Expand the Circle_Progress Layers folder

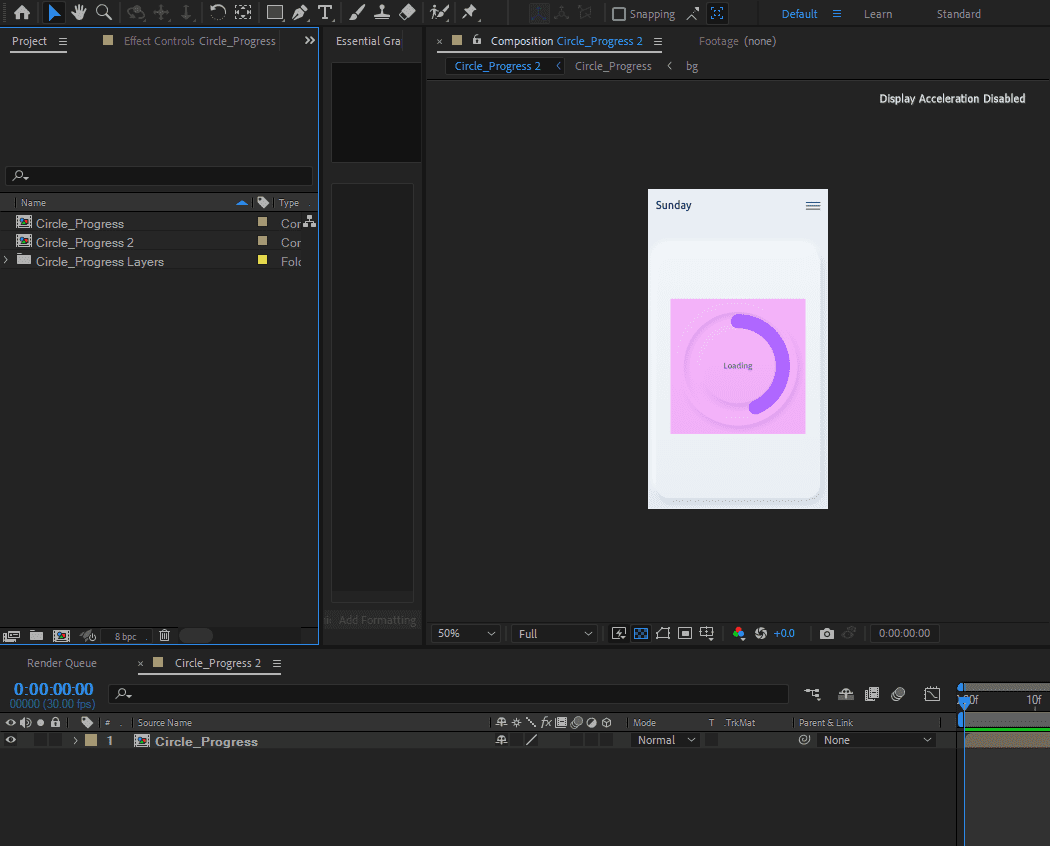[7, 261]
